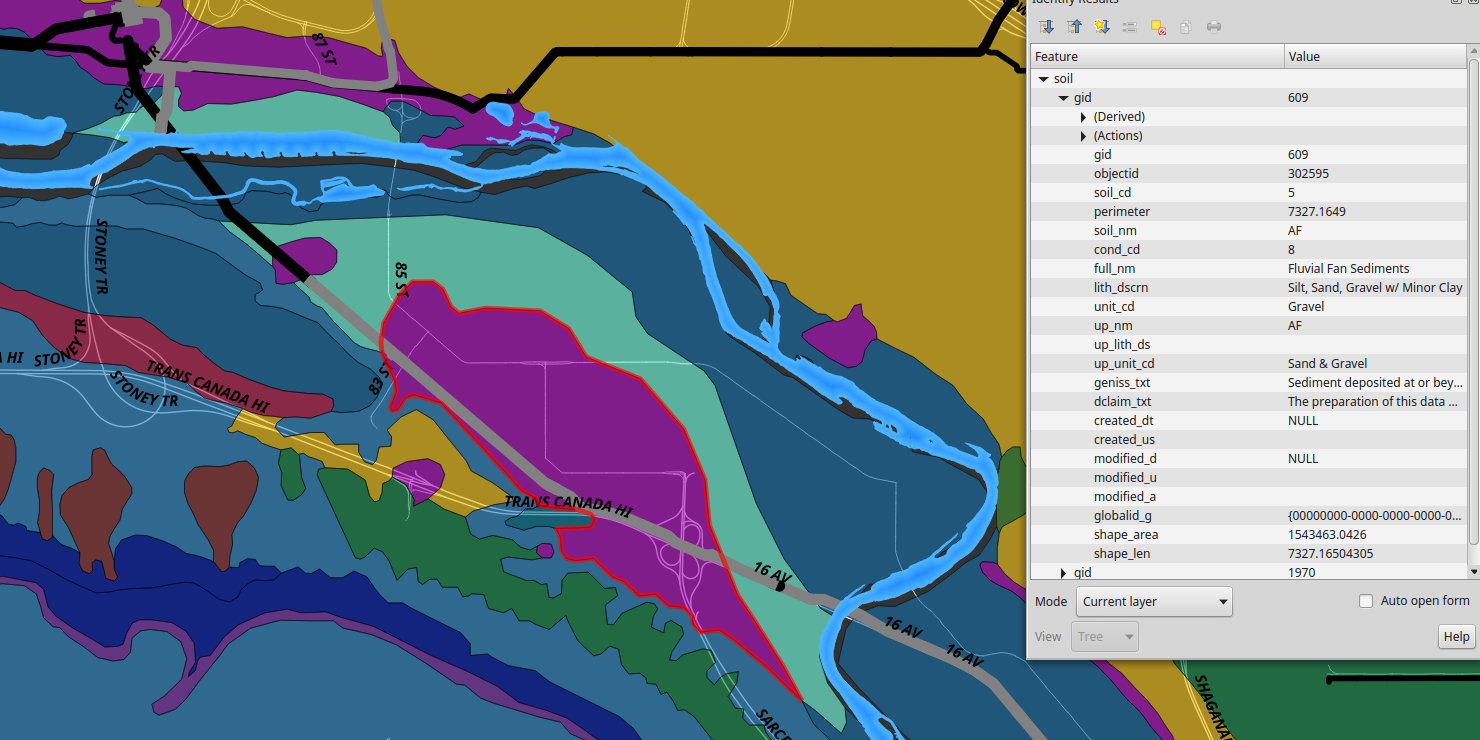Screen dimensions: 1480x740
Task: Expand the gid 1970 feature node
Action: (1064, 572)
